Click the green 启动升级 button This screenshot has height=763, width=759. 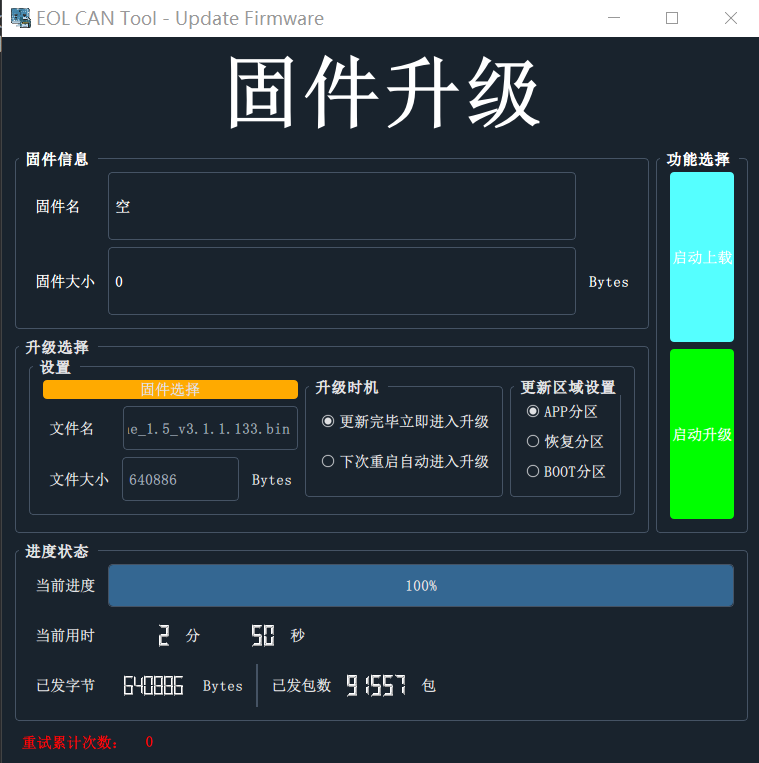(702, 434)
